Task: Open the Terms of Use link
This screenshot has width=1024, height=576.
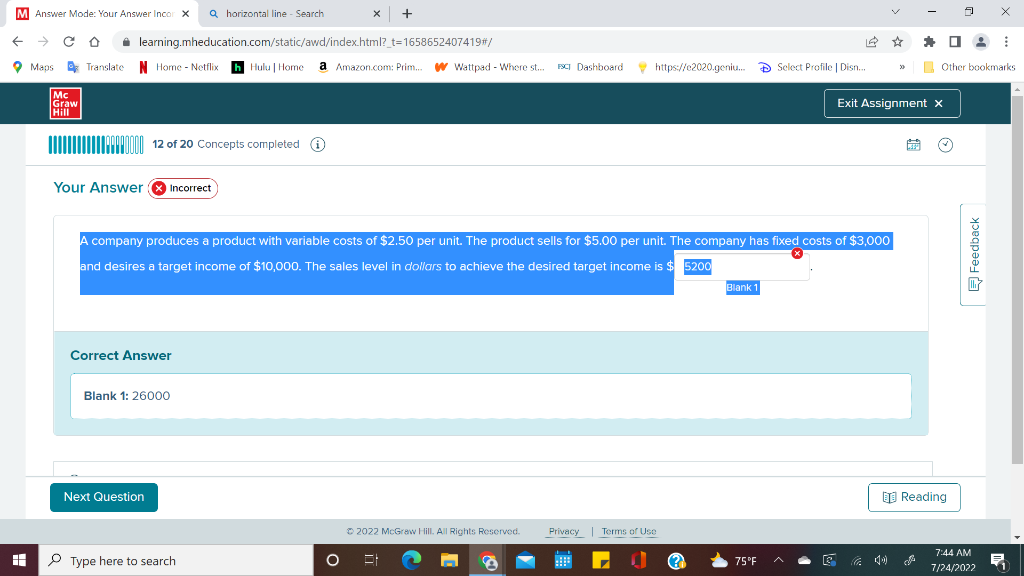Action: click(x=626, y=531)
